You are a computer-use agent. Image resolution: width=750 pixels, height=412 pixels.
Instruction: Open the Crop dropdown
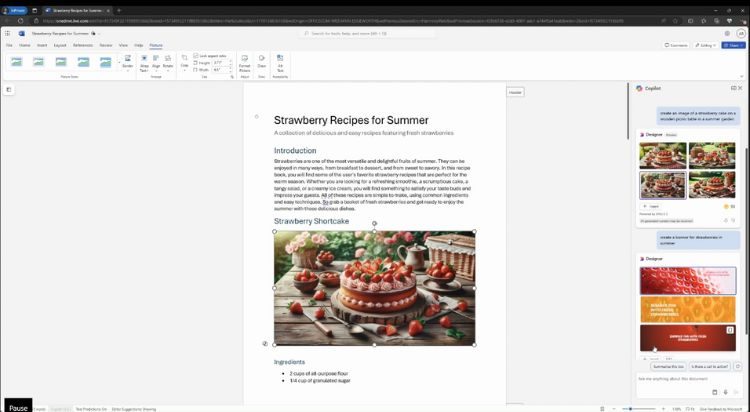point(184,62)
